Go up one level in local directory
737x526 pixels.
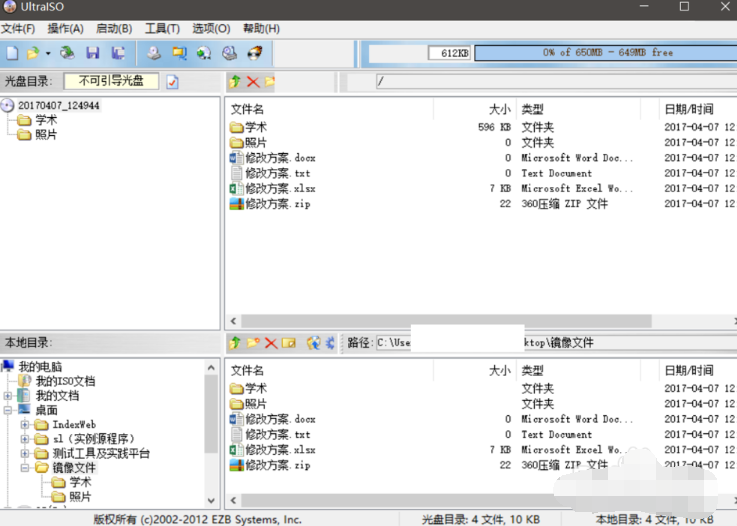tap(235, 343)
